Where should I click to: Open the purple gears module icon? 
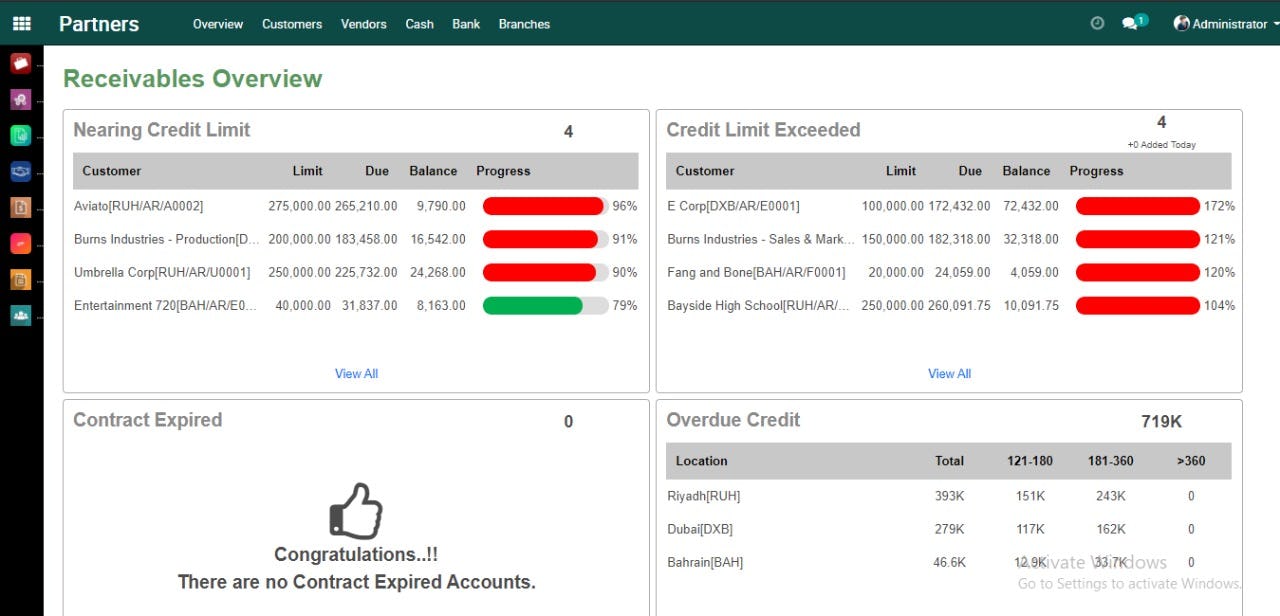coord(21,99)
